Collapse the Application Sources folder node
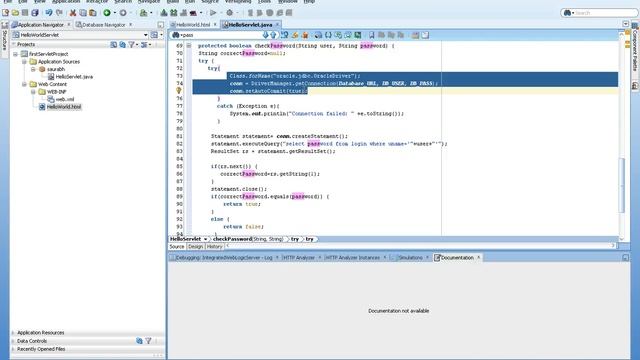This screenshot has width=640, height=360. 24,62
